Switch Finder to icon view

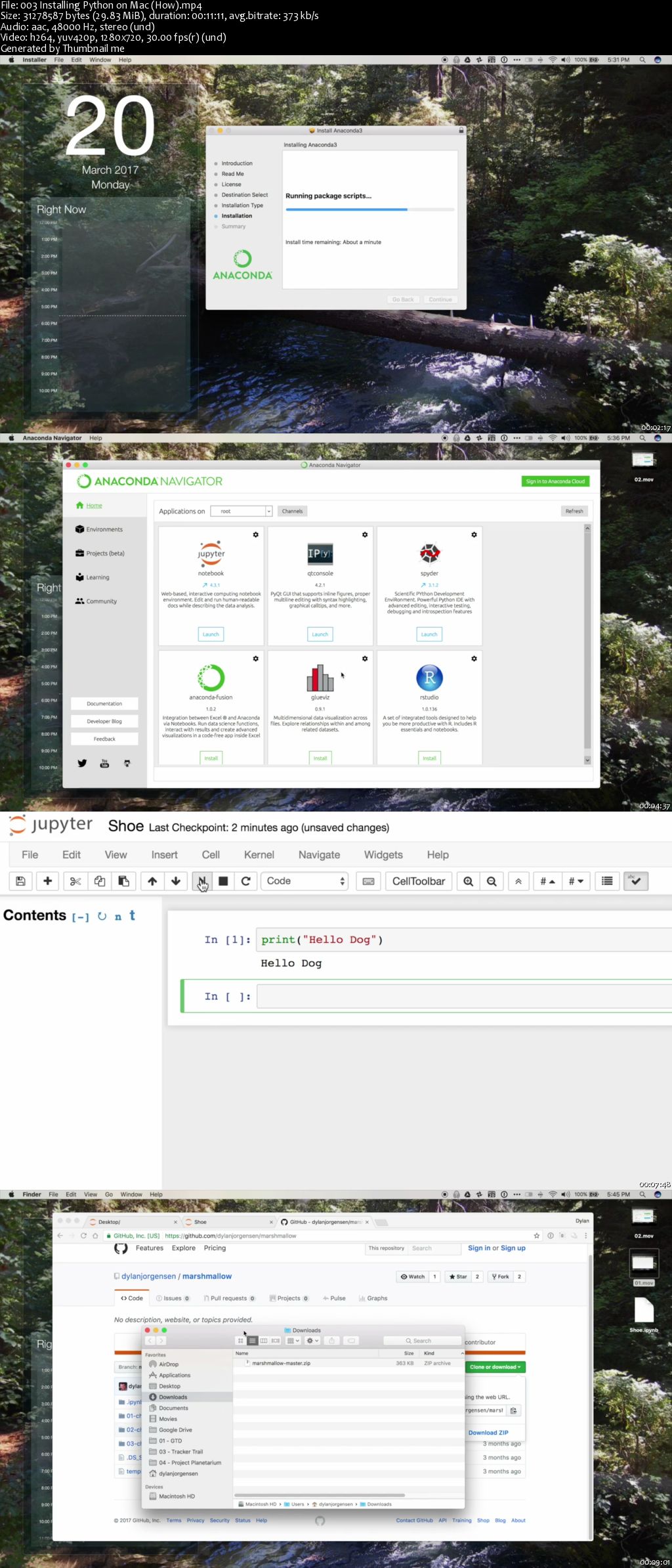241,1340
